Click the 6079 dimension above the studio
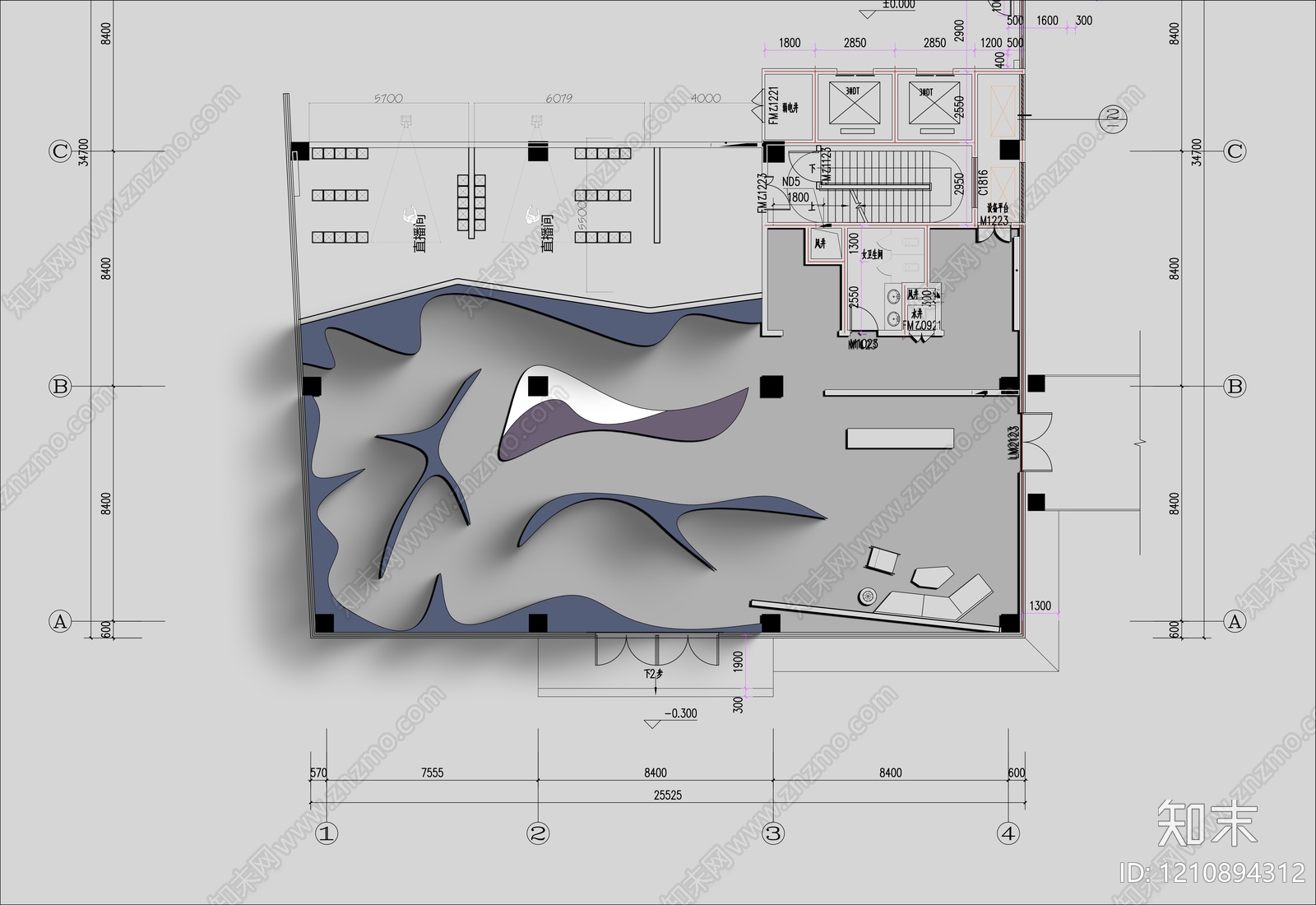The width and height of the screenshot is (1316, 905). [558, 99]
